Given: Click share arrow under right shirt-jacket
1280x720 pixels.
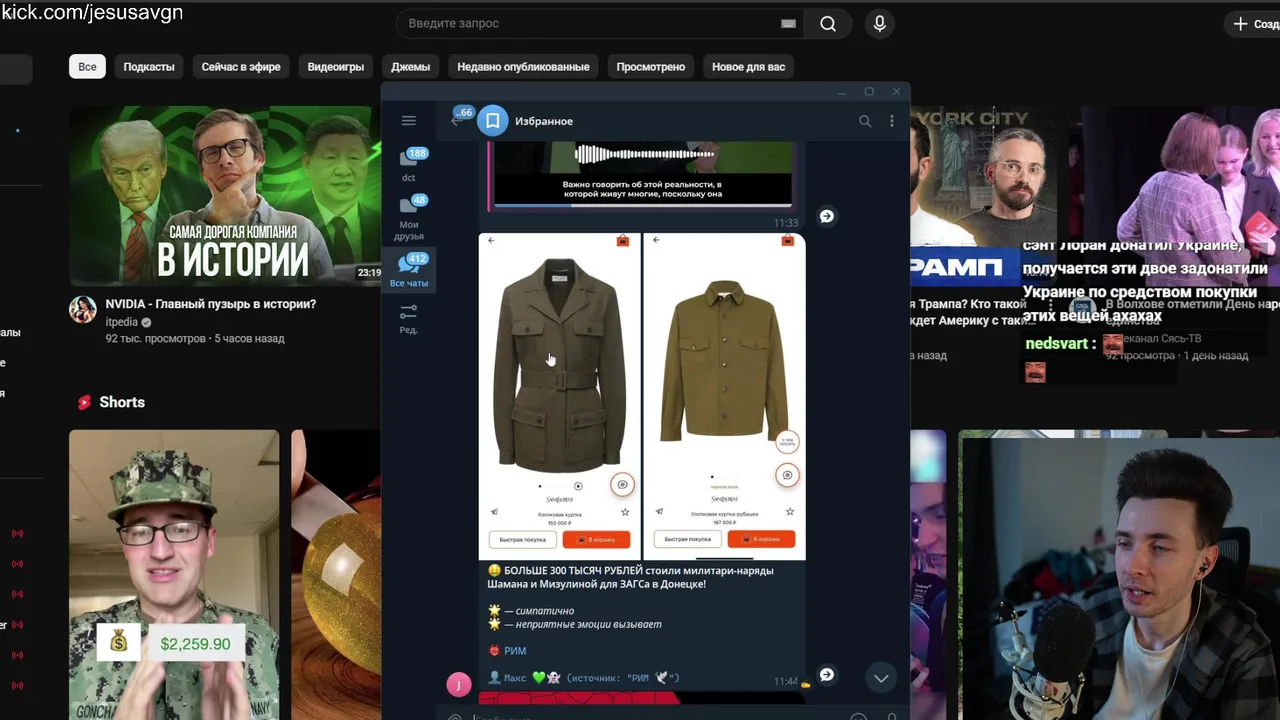Looking at the screenshot, I should pos(659,512).
